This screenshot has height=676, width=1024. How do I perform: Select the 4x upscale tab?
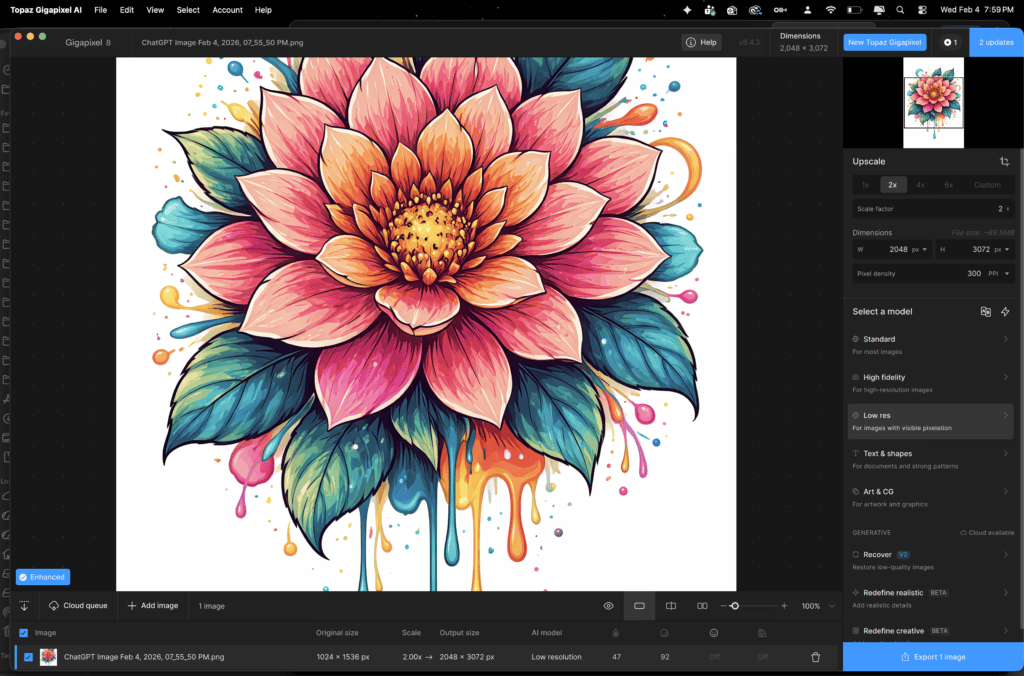[920, 185]
